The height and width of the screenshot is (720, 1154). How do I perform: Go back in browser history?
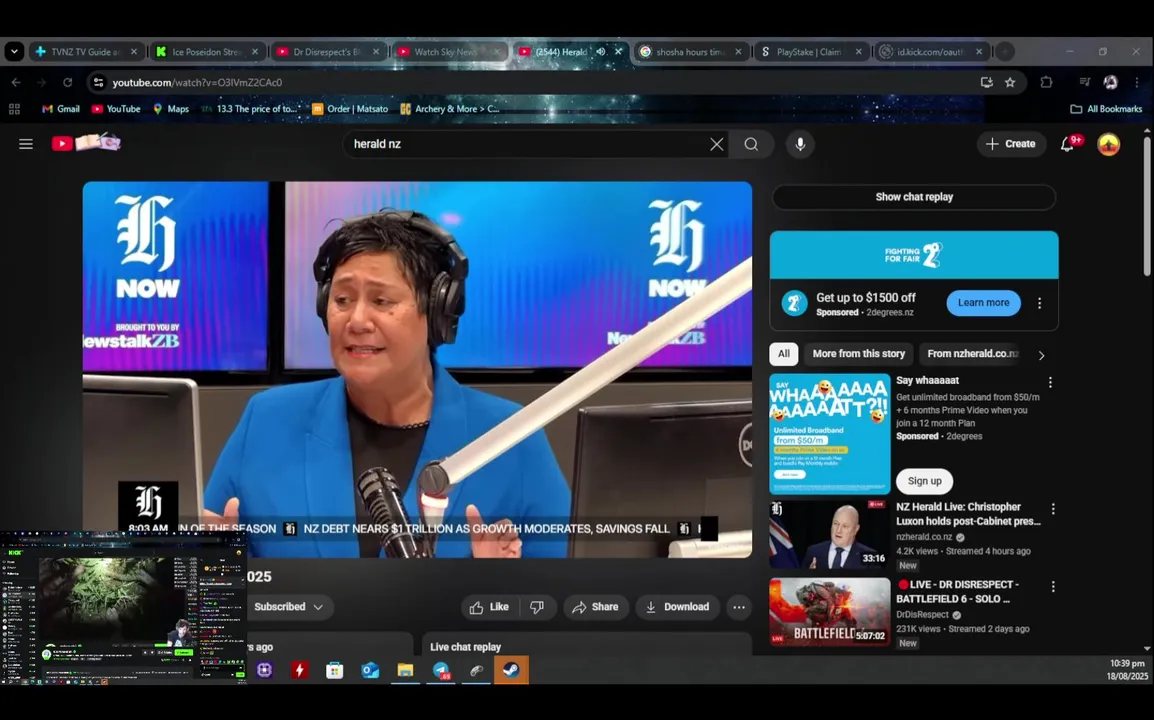click(16, 82)
